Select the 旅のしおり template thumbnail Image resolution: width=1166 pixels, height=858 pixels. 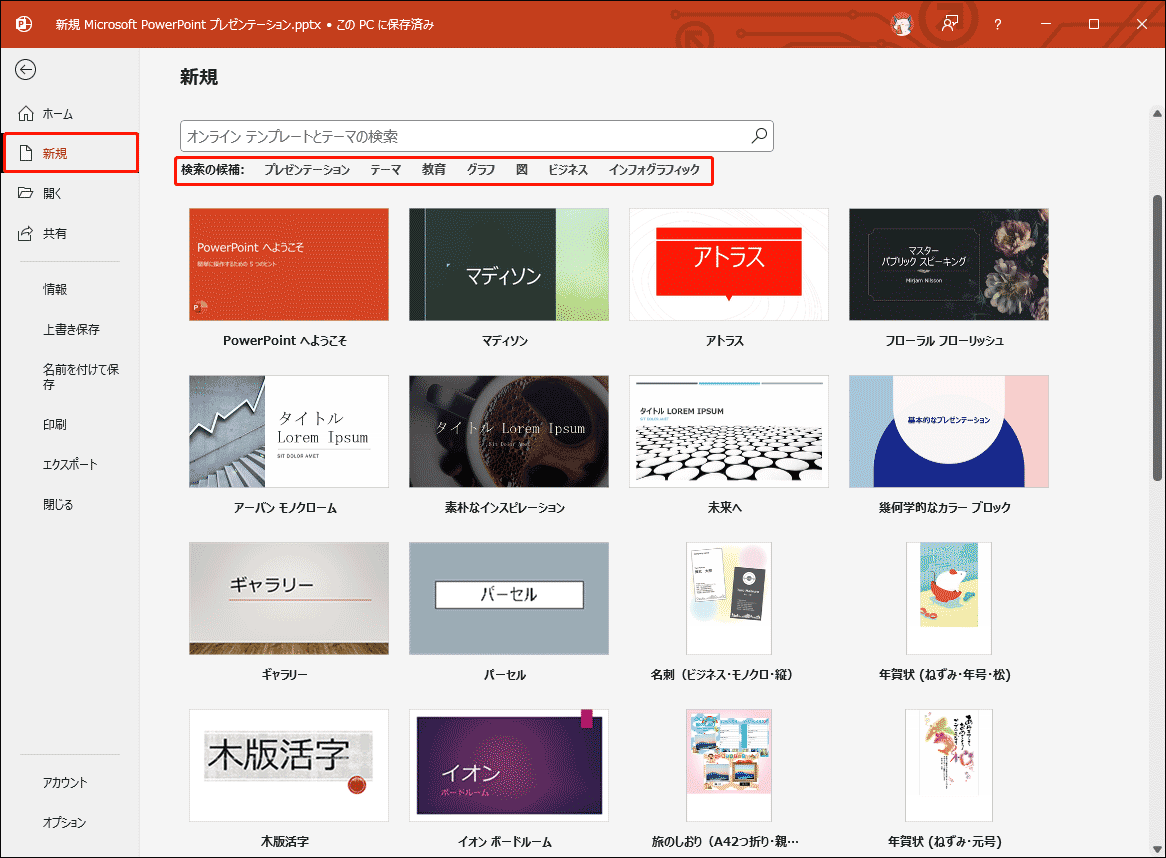point(729,765)
